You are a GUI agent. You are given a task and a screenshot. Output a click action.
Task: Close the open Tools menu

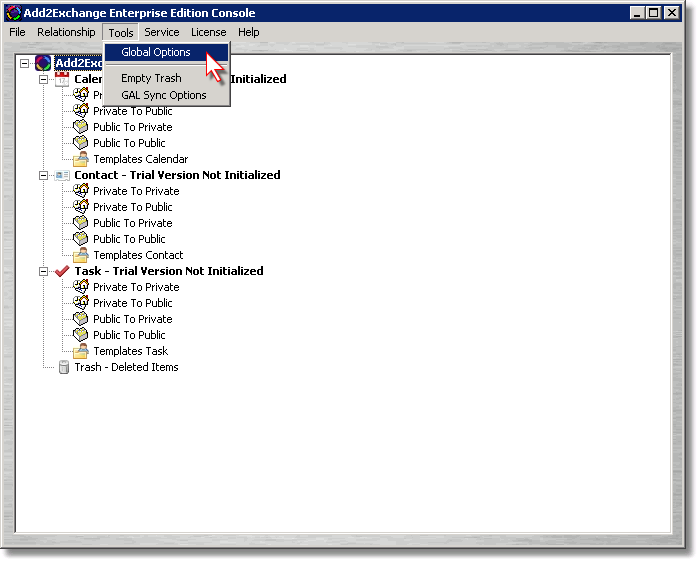(x=121, y=33)
